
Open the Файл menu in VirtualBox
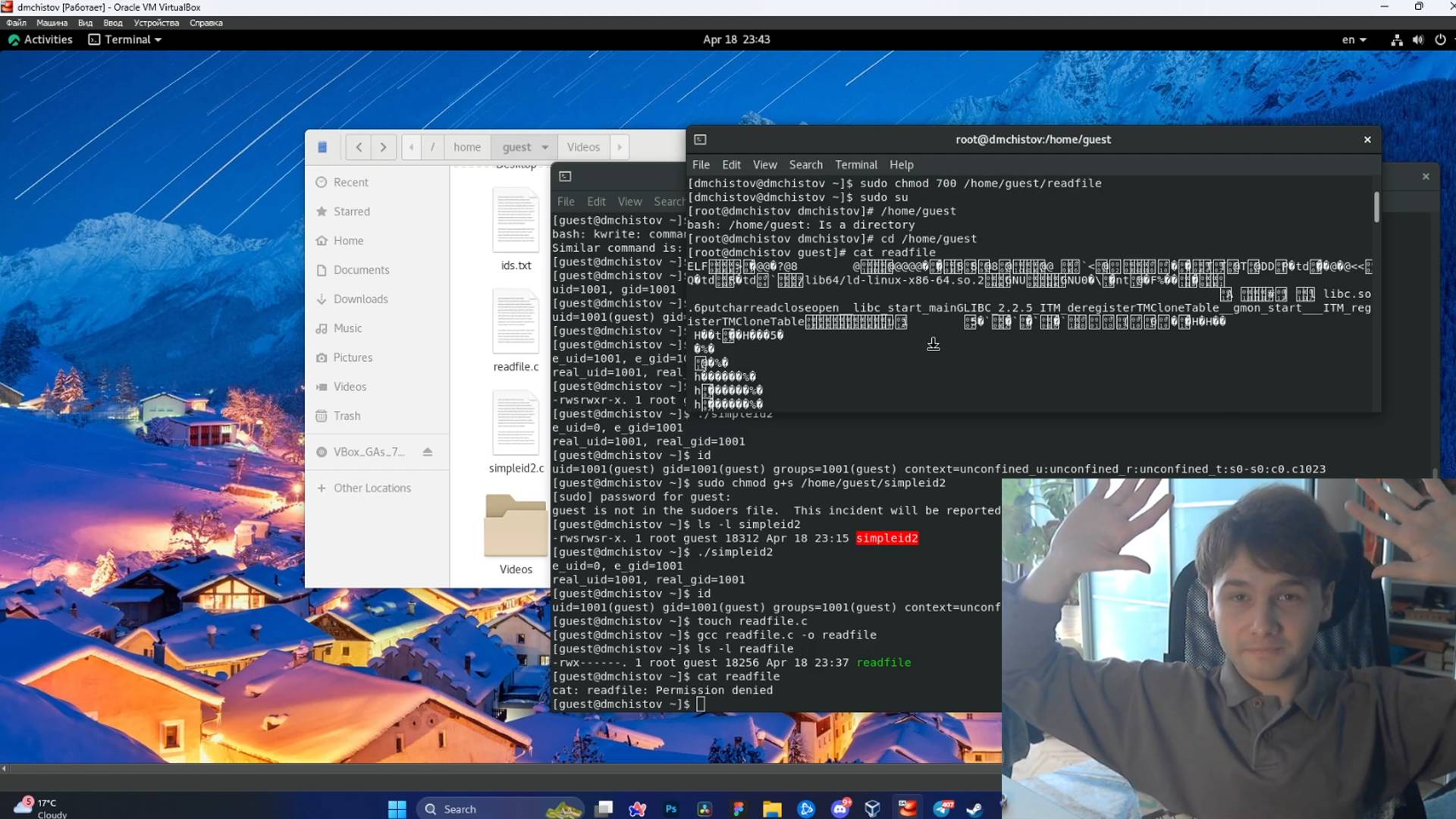[x=16, y=23]
